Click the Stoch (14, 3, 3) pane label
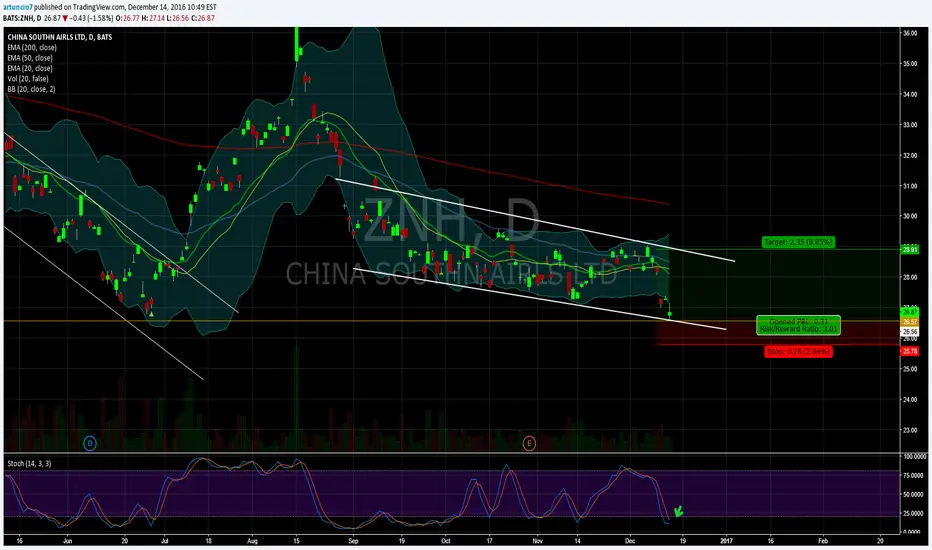The image size is (932, 550). point(29,463)
